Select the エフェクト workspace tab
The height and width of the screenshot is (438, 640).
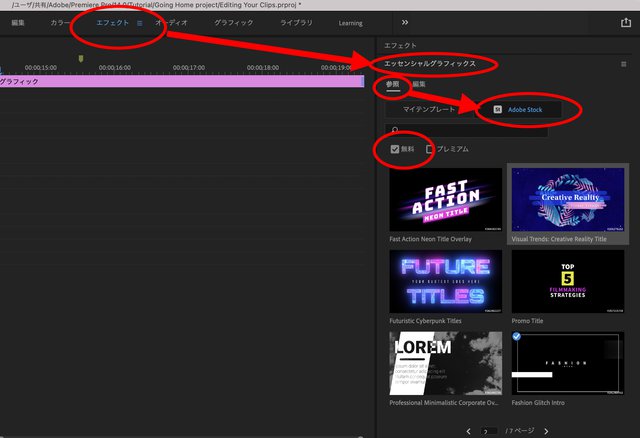[113, 23]
